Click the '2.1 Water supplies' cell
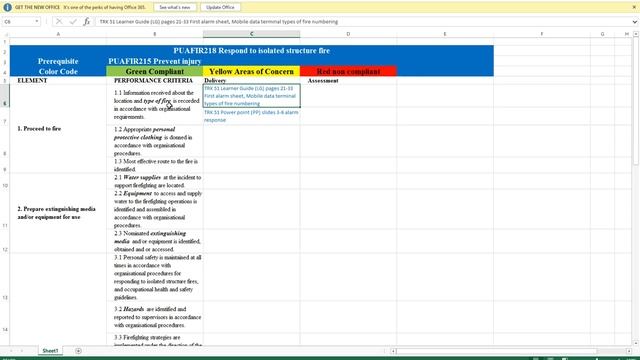640x360 pixels. (155, 181)
